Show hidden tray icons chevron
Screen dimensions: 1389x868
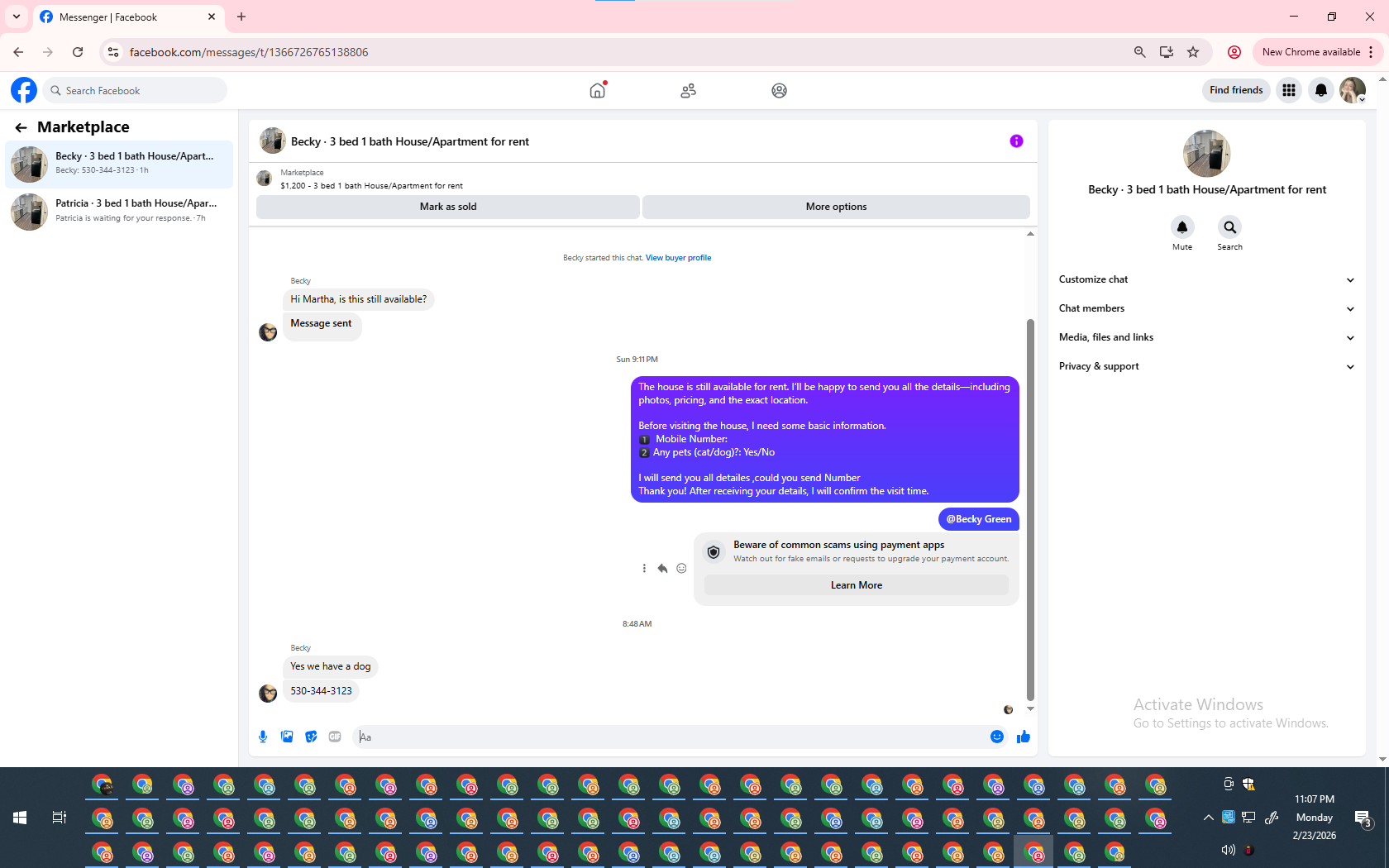coord(1208,818)
